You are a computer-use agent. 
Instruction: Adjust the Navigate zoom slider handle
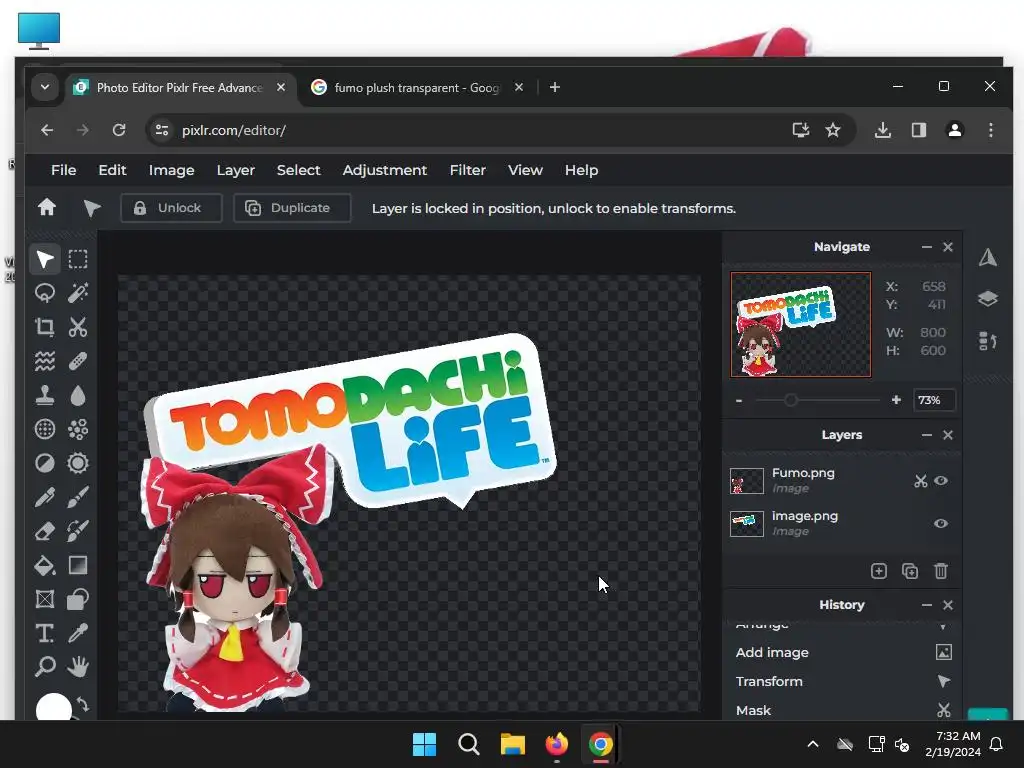[790, 400]
